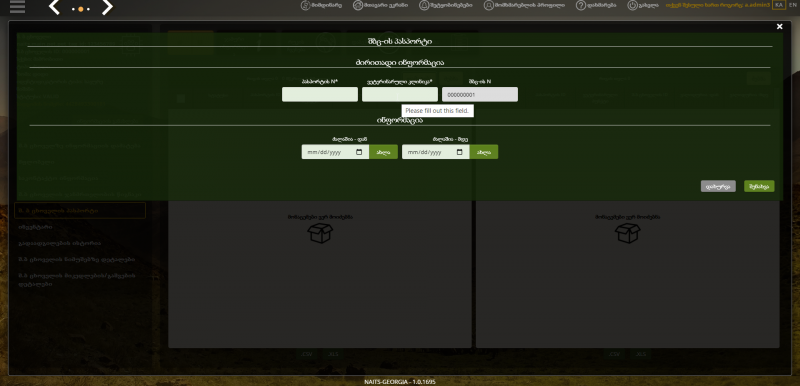The height and width of the screenshot is (386, 800).
Task: Close the pet passport dialog with X
Action: tap(779, 27)
